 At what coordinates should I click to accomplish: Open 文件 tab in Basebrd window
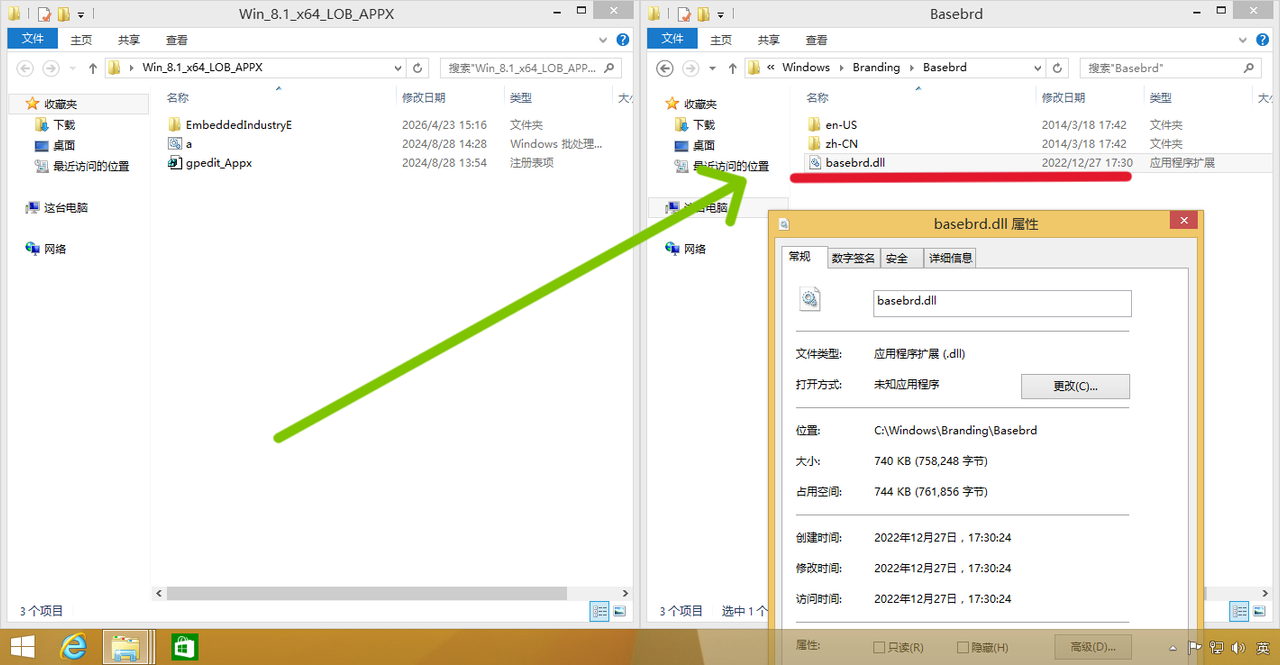(x=673, y=39)
